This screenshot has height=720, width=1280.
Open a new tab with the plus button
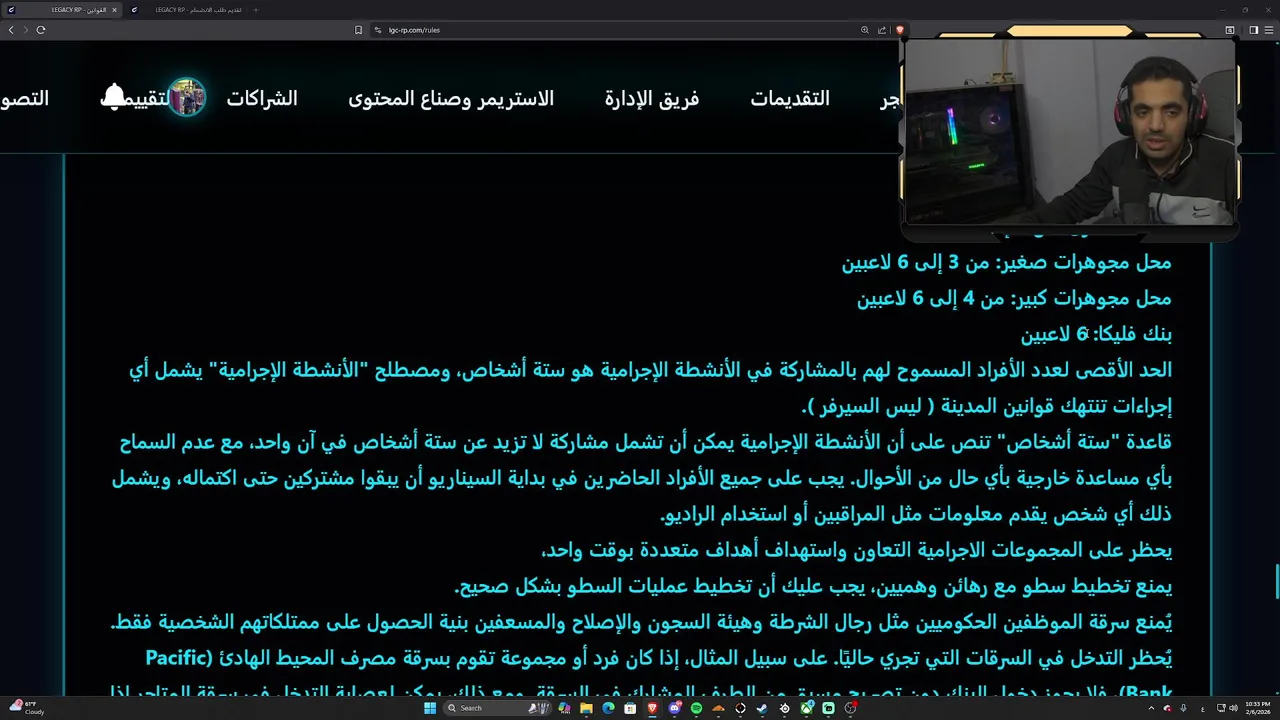pos(256,10)
